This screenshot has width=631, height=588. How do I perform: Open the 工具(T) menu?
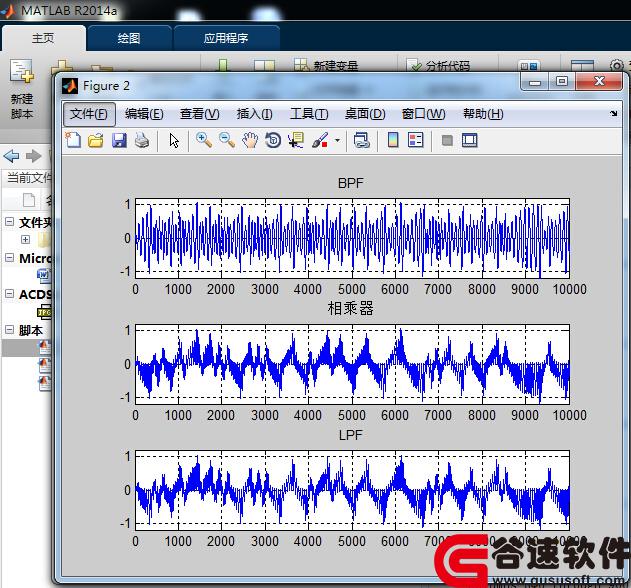309,114
